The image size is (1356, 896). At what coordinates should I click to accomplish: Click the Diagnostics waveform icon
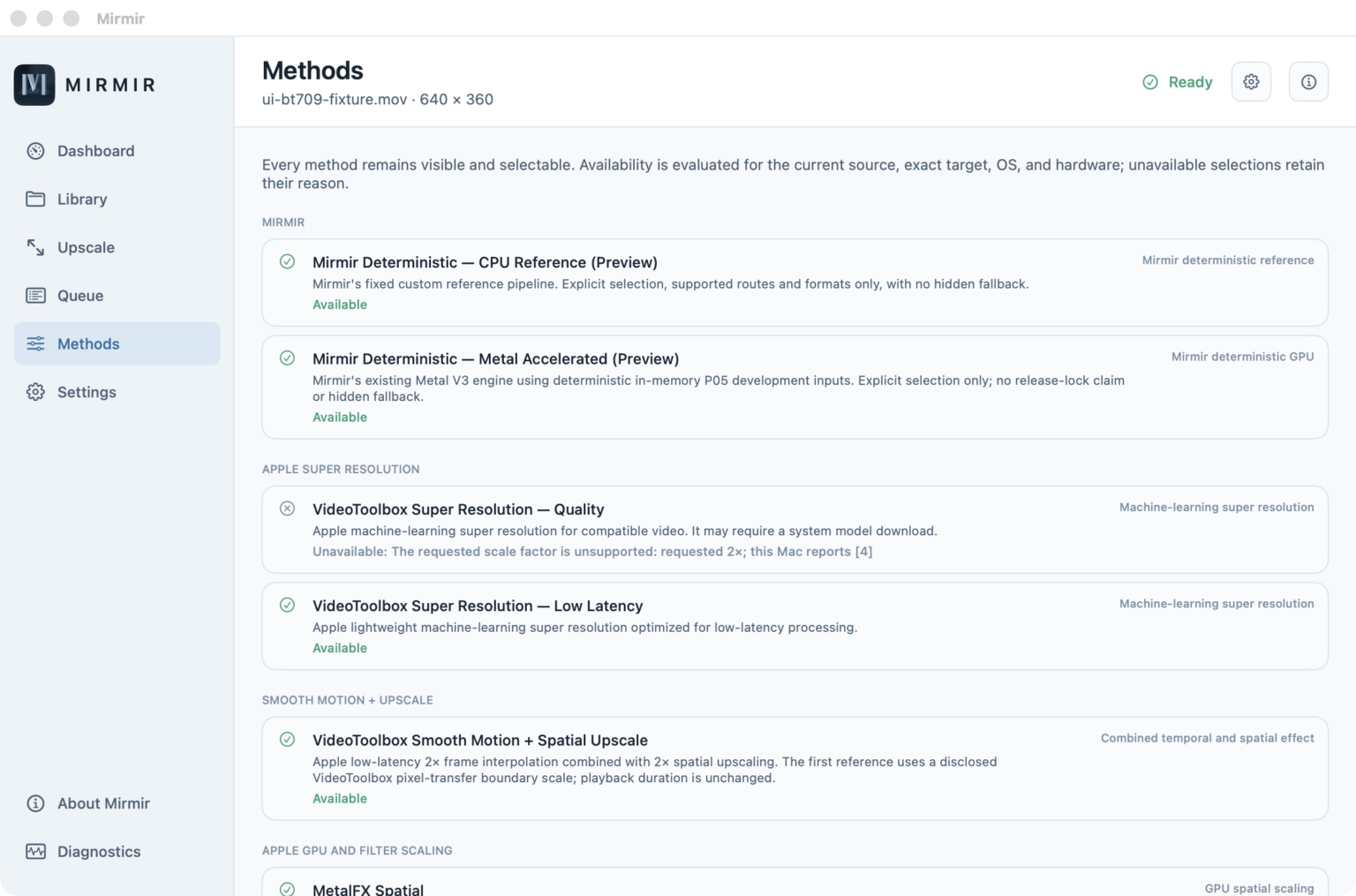(35, 852)
